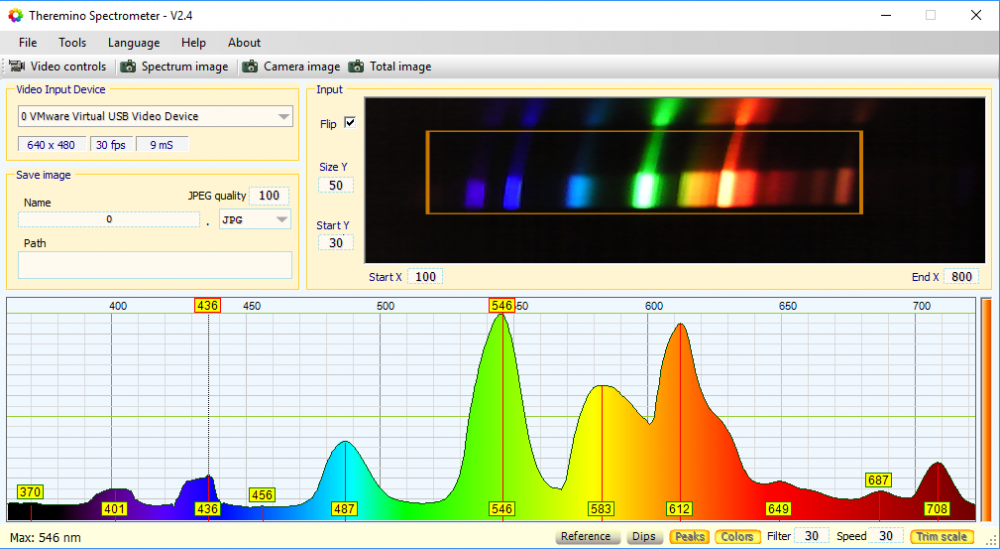
Task: Open the About menu
Action: click(244, 43)
